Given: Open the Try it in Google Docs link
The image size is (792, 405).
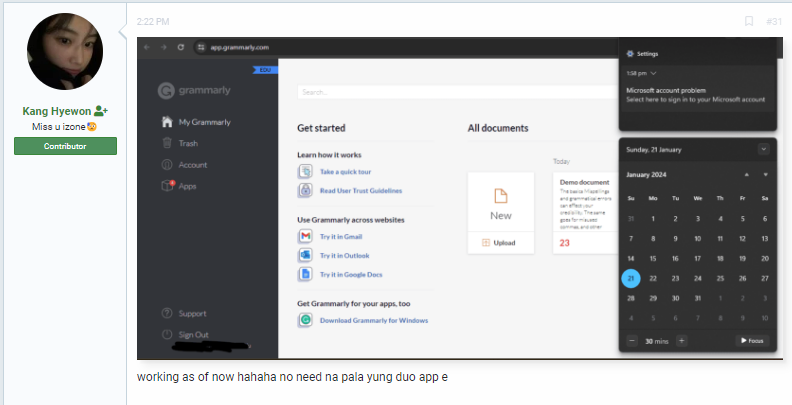Looking at the screenshot, I should coord(351,275).
